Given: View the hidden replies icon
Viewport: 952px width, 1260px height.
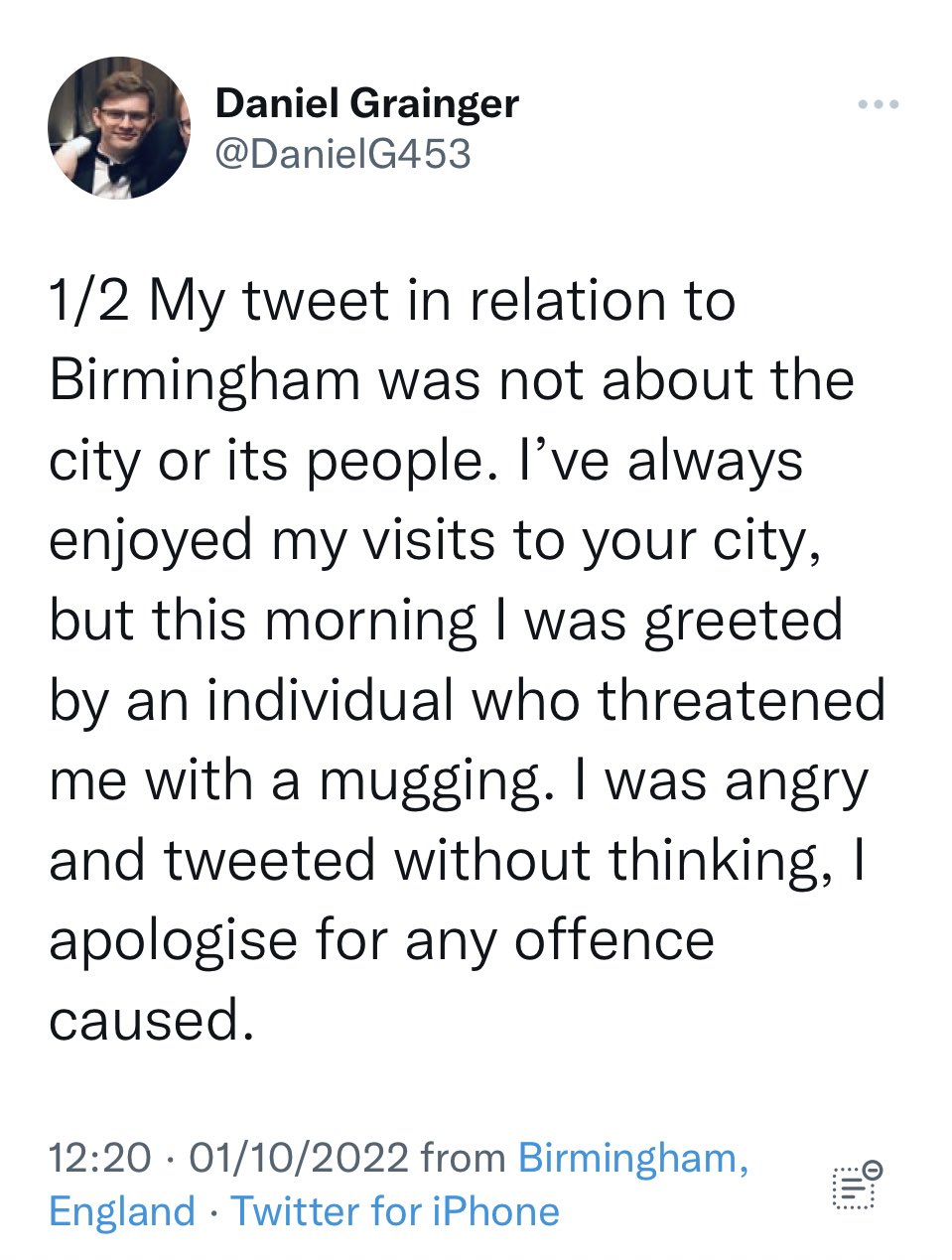Looking at the screenshot, I should tap(857, 1185).
